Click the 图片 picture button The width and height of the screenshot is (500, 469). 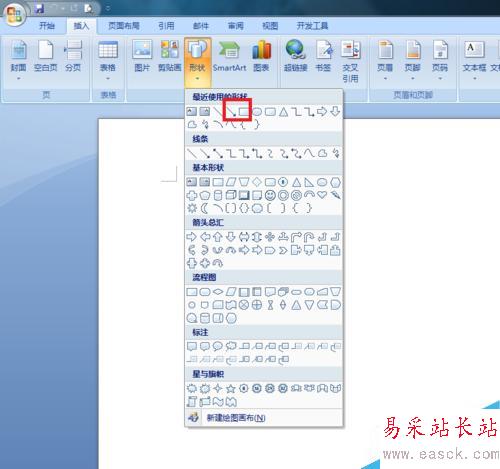[142, 56]
